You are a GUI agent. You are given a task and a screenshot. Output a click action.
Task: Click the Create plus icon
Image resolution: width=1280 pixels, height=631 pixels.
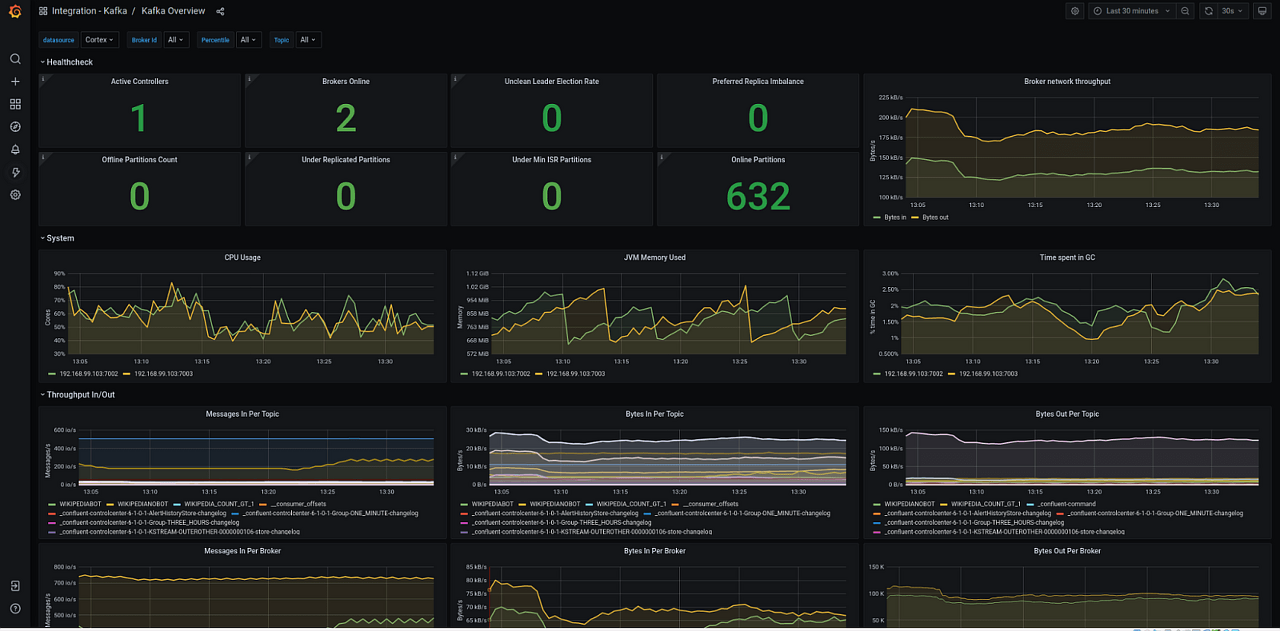click(x=15, y=82)
